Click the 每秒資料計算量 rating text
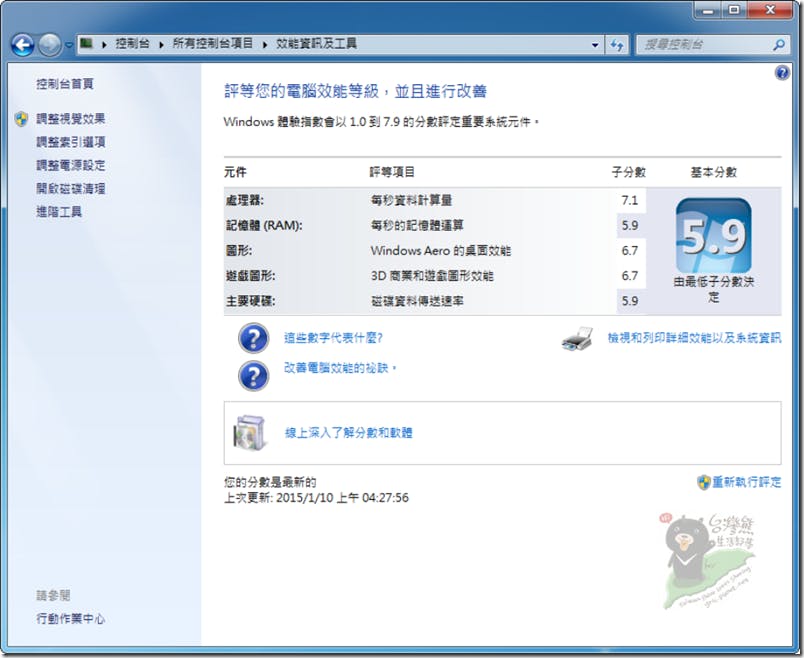804x658 pixels. (x=411, y=200)
